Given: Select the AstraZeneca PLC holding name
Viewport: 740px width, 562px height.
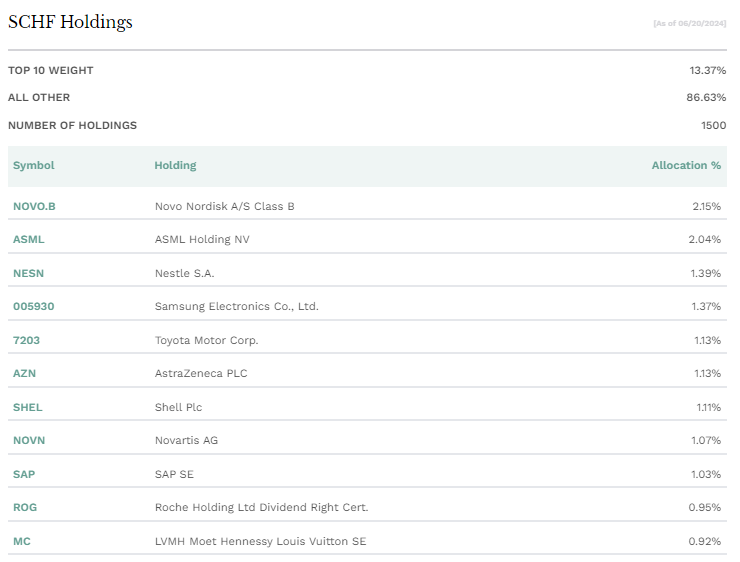Looking at the screenshot, I should pyautogui.click(x=201, y=373).
